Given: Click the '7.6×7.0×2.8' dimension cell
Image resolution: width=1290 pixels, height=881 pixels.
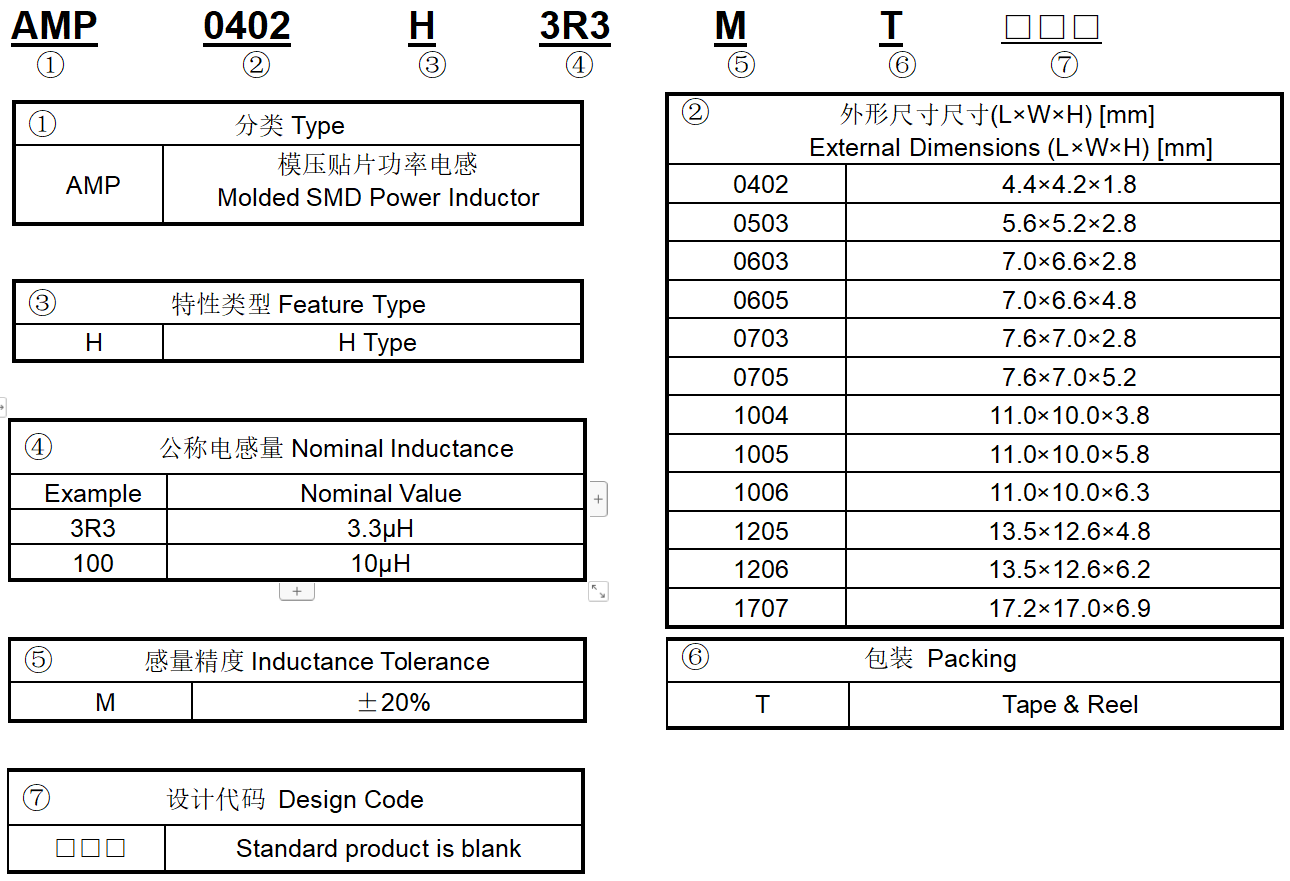Looking at the screenshot, I should (x=1064, y=338).
